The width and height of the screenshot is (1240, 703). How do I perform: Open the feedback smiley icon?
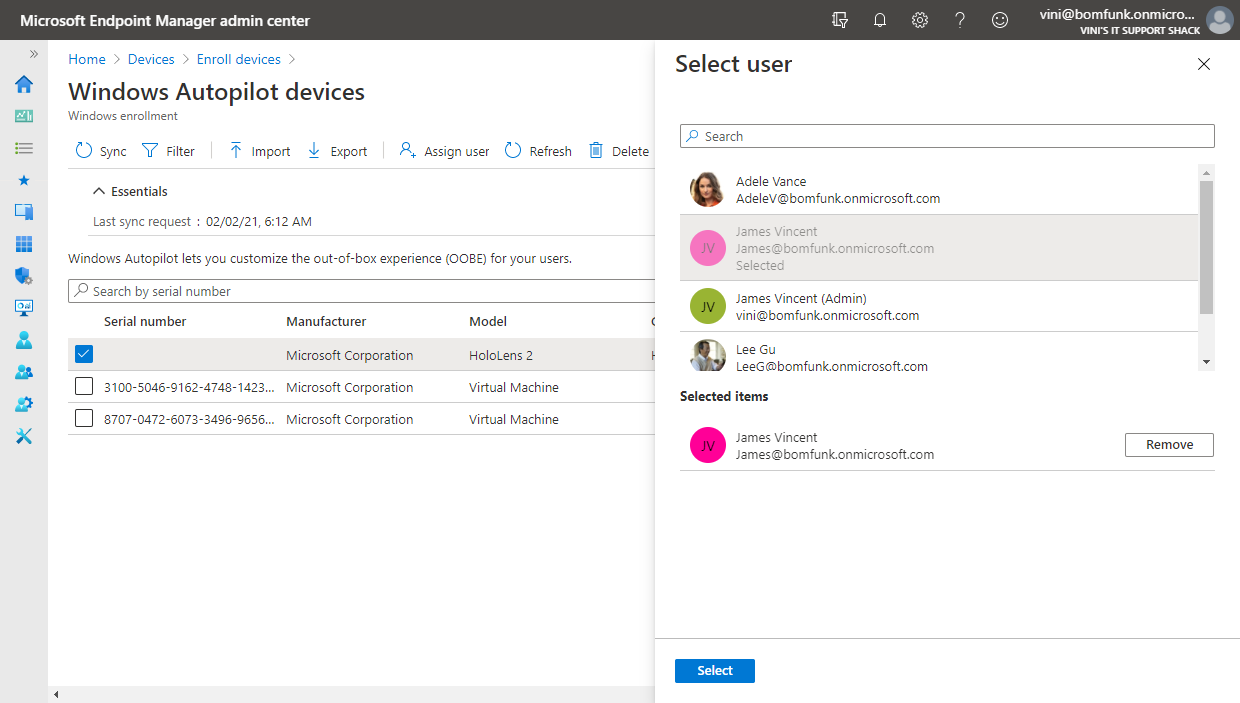1000,20
